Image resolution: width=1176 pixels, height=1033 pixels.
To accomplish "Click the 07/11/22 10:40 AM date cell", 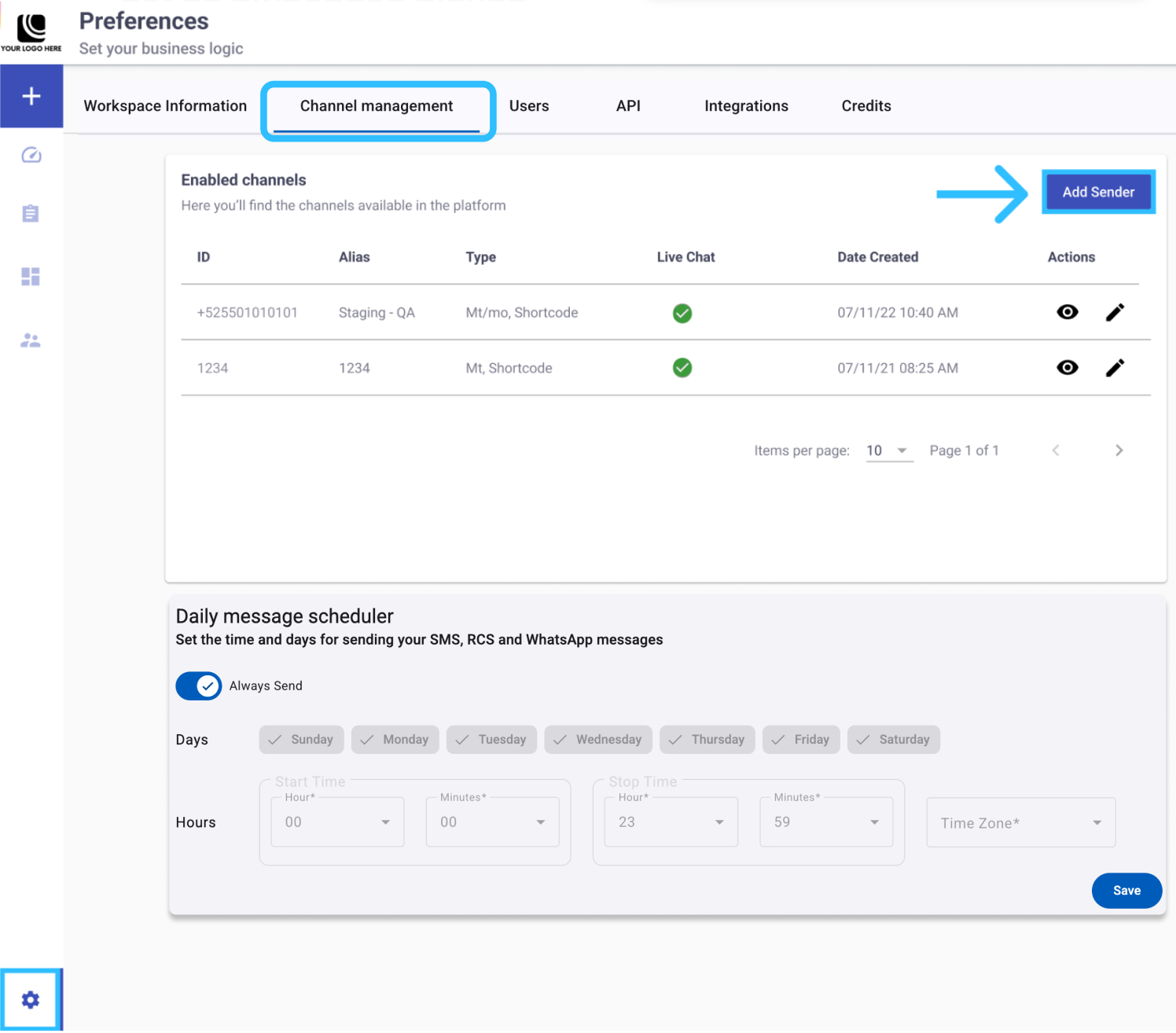I will [x=898, y=313].
